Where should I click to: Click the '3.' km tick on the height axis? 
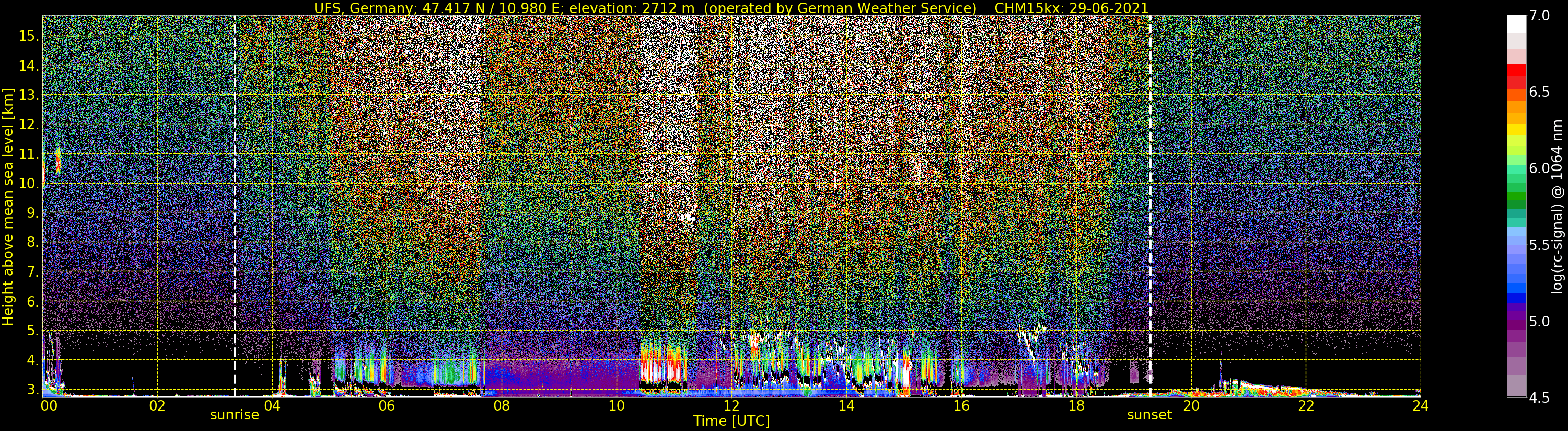click(32, 390)
